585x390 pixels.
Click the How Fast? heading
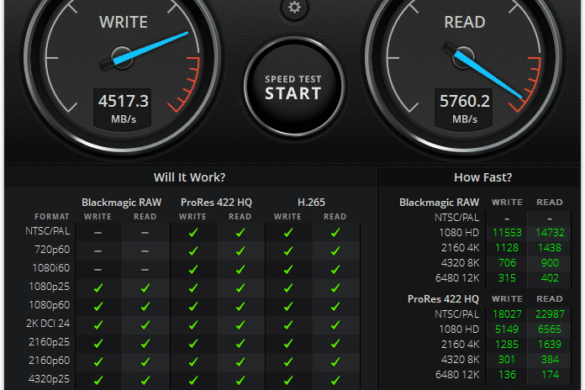(x=483, y=177)
